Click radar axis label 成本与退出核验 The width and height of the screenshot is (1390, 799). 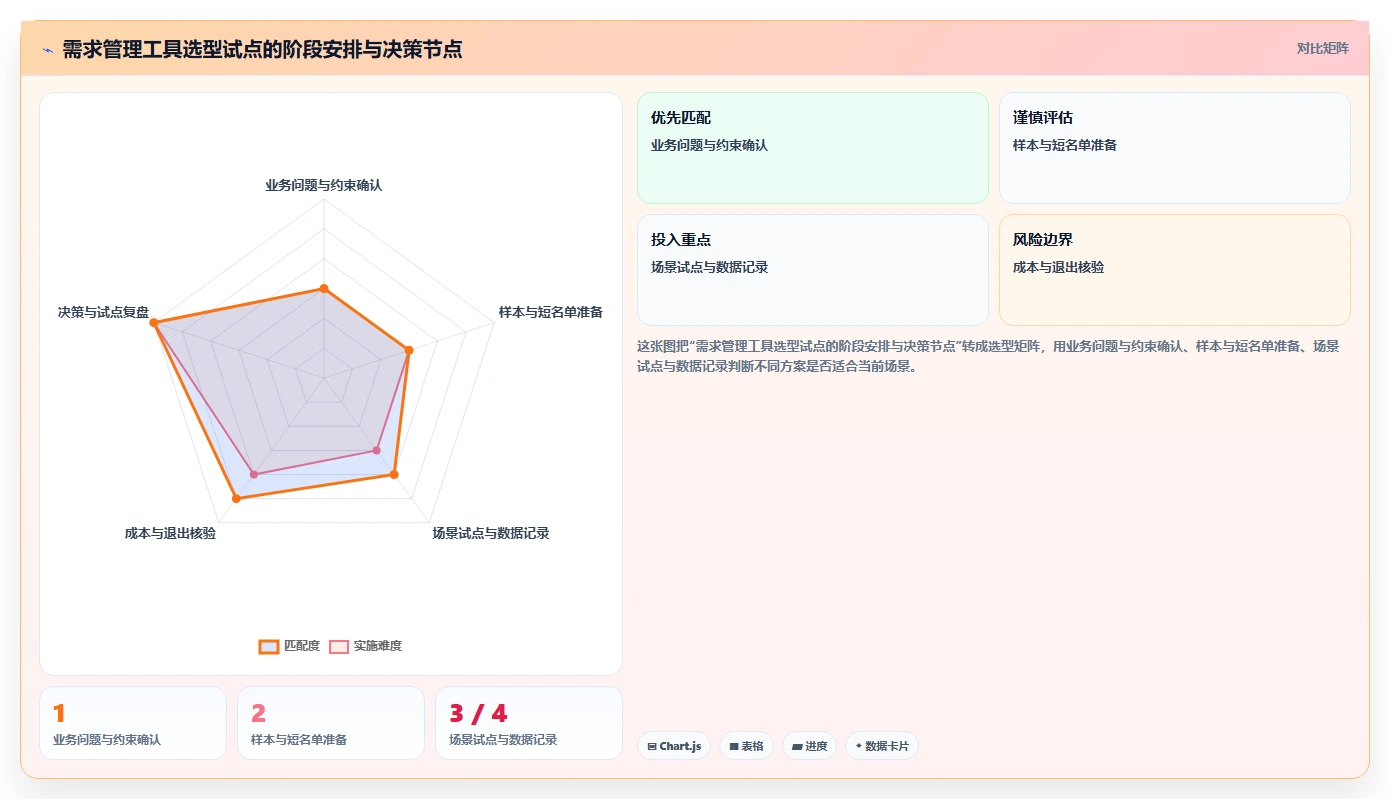[x=170, y=533]
